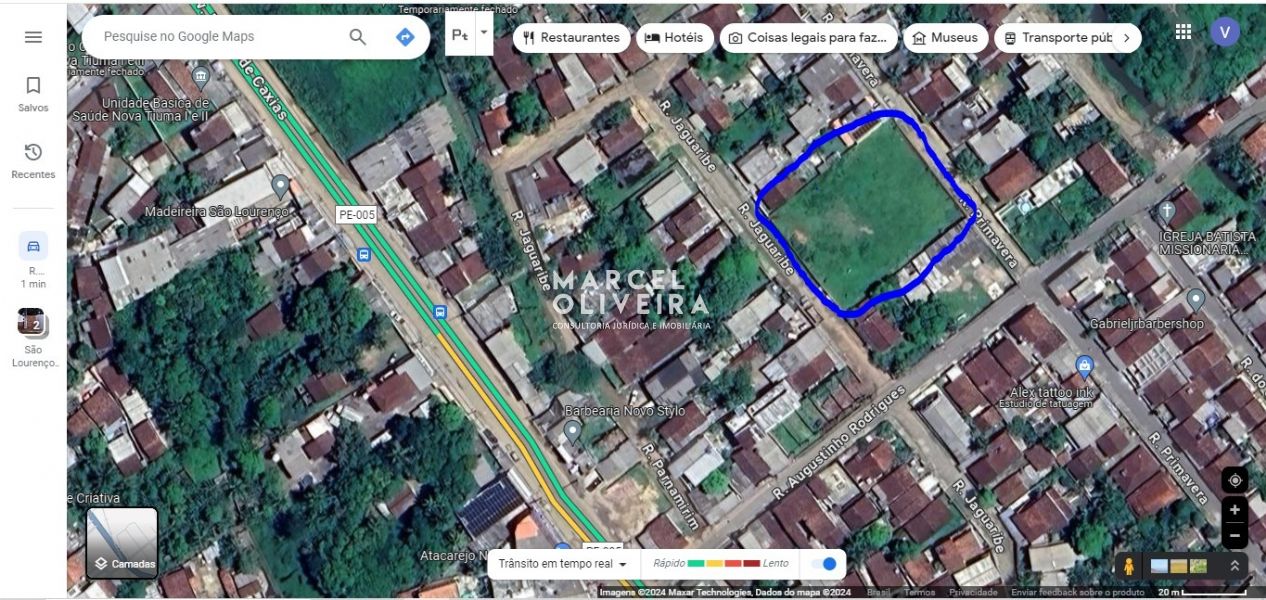Expand the imagery strip with double chevron
Viewport: 1266px width, 600px height.
tap(1234, 566)
